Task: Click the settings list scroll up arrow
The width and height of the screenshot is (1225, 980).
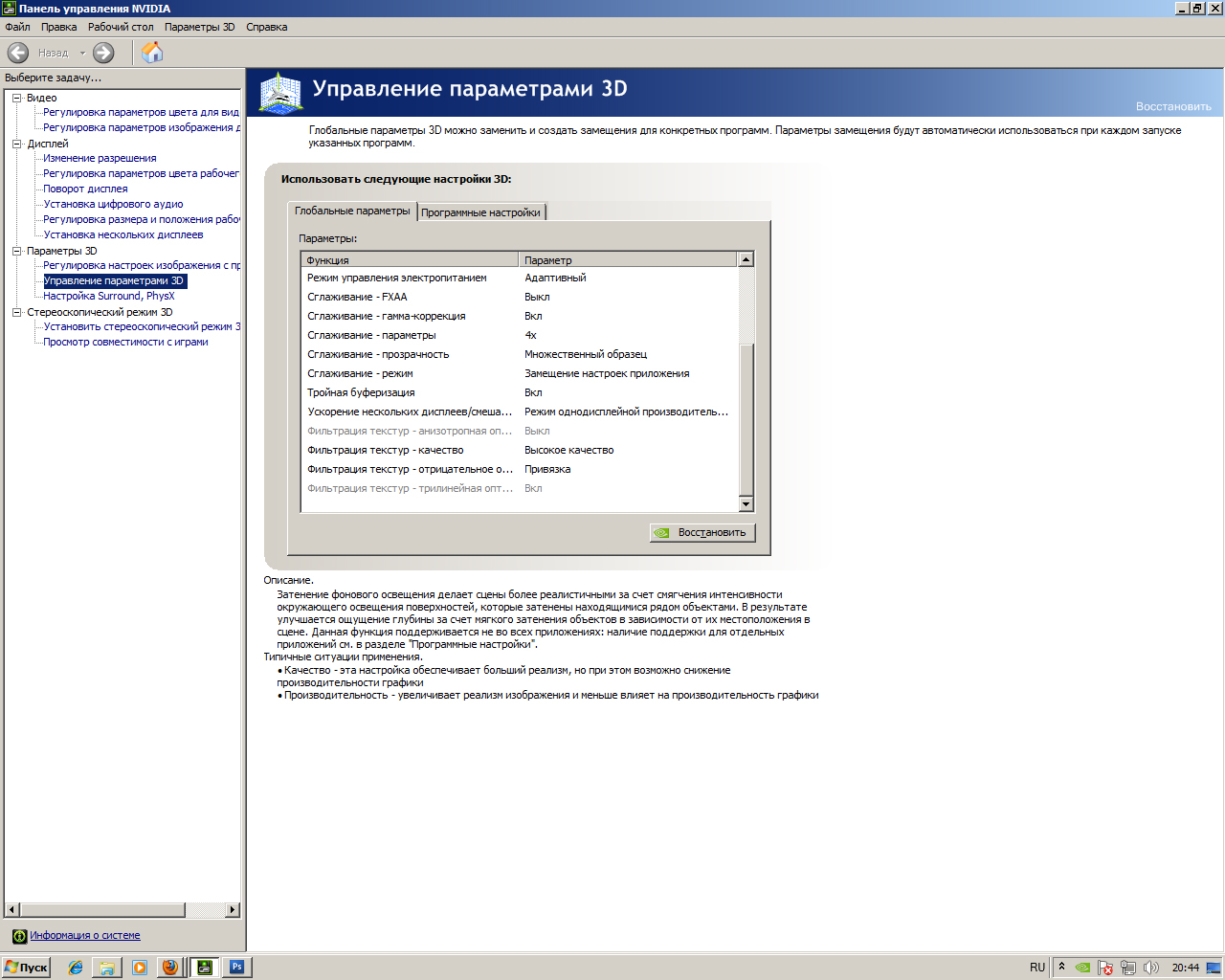Action: click(x=746, y=259)
